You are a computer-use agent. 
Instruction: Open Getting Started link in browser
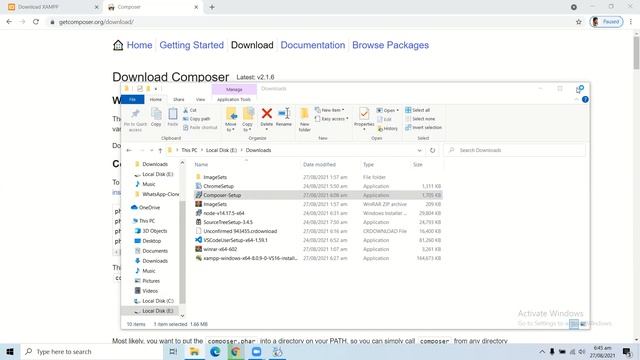point(191,45)
